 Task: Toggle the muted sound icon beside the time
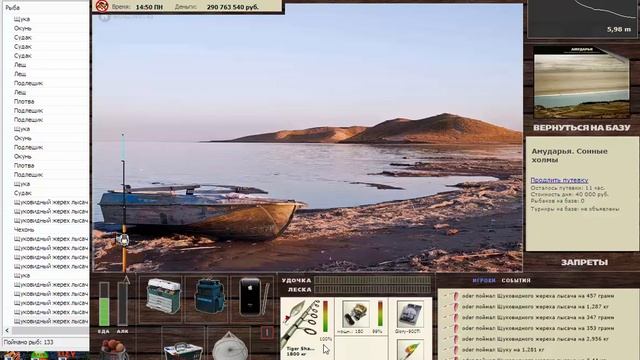coord(102,6)
